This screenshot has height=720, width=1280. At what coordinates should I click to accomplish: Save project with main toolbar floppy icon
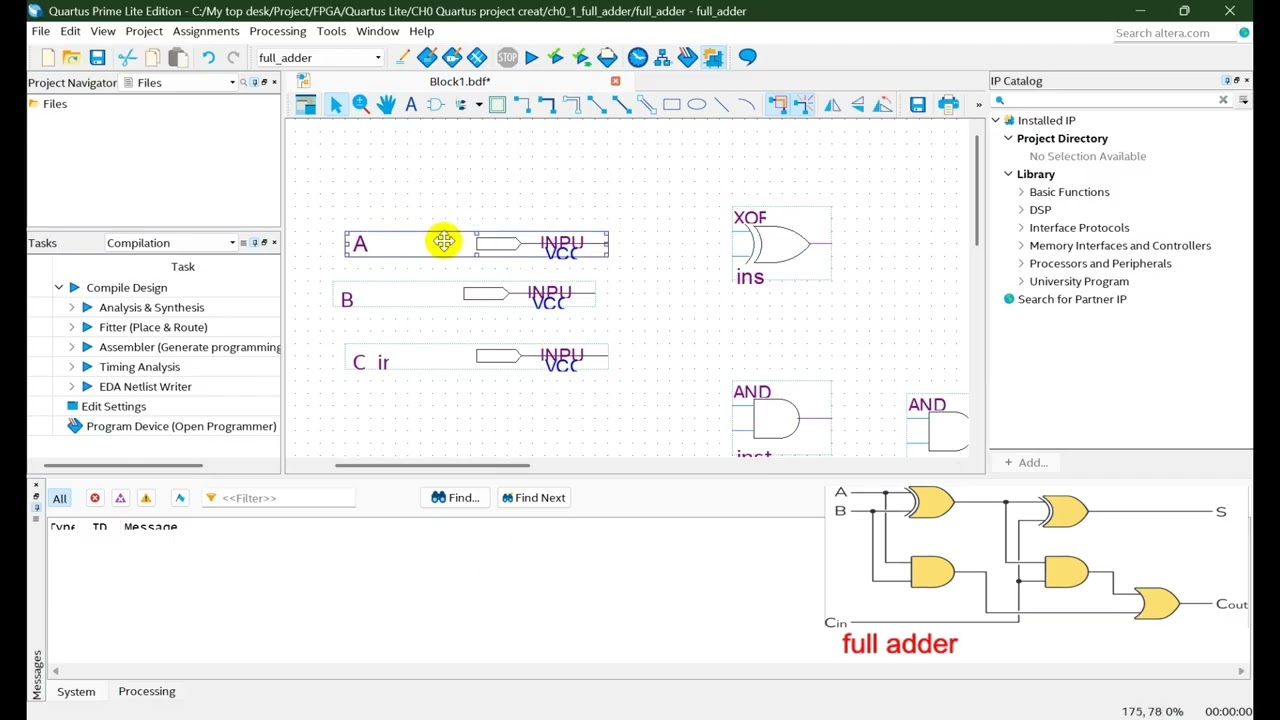click(97, 57)
